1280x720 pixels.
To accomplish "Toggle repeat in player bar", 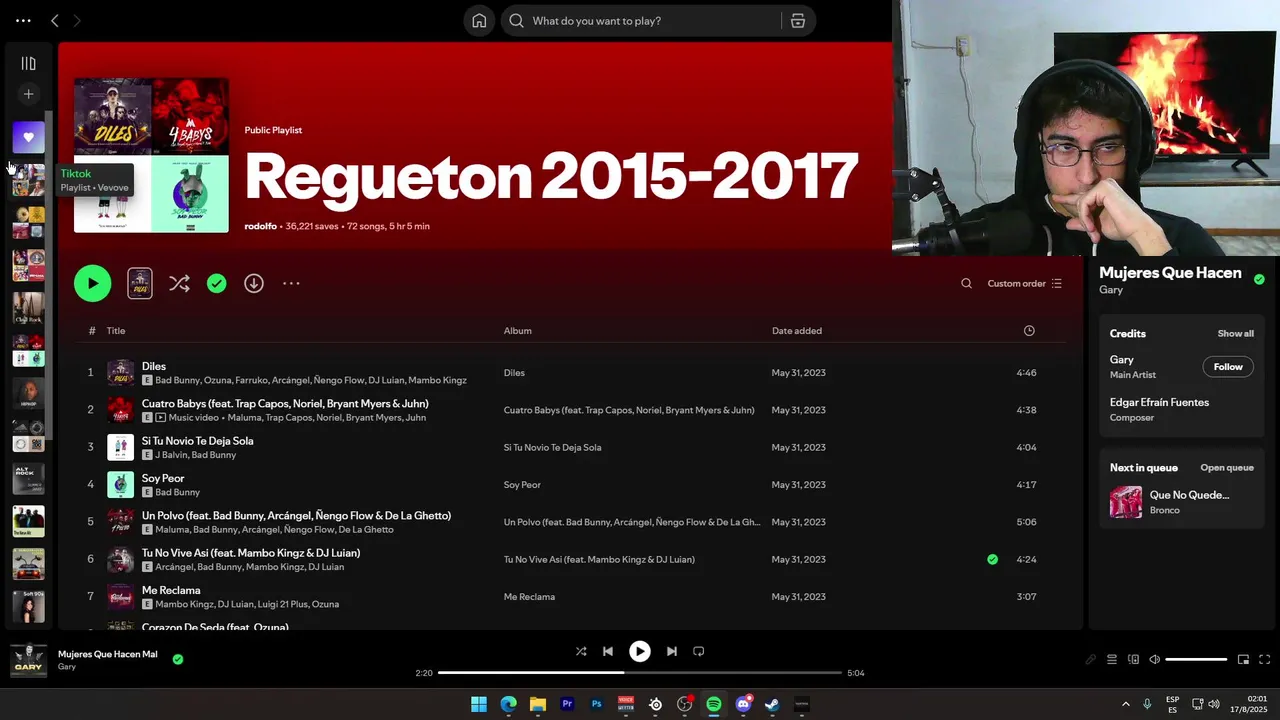I will pos(699,651).
